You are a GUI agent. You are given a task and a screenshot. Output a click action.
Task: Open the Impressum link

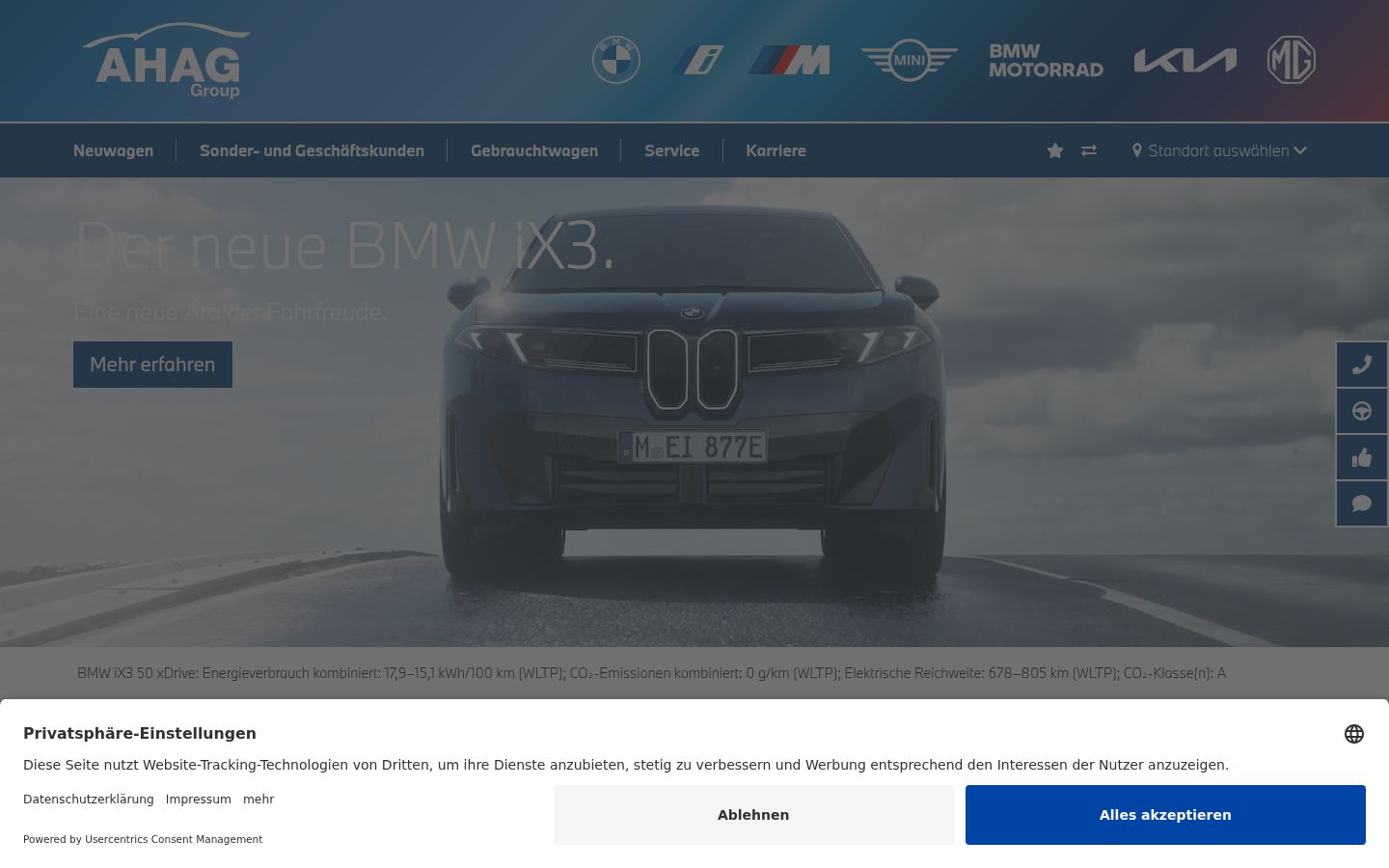coord(199,800)
